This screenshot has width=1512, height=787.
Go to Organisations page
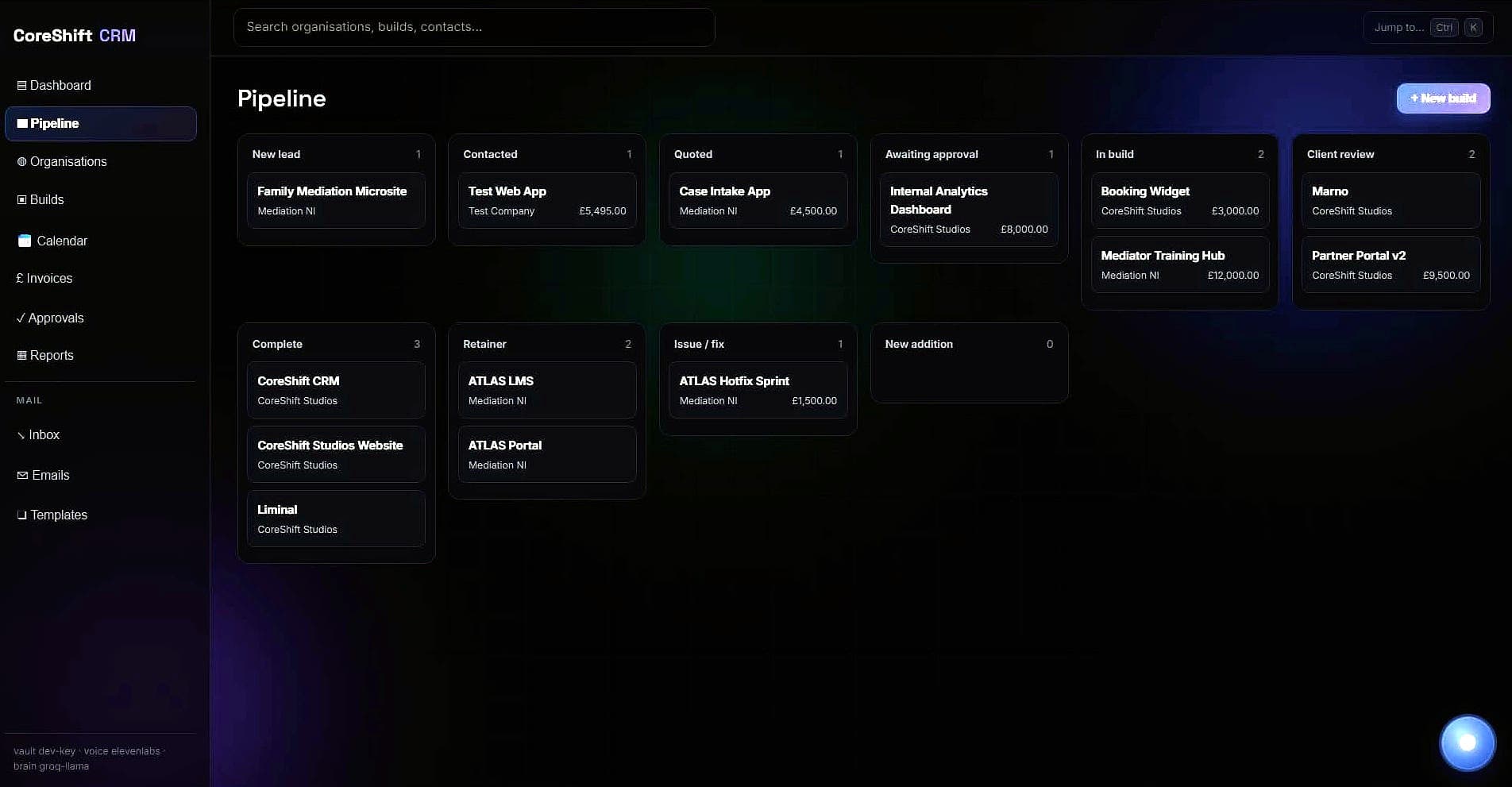point(100,162)
